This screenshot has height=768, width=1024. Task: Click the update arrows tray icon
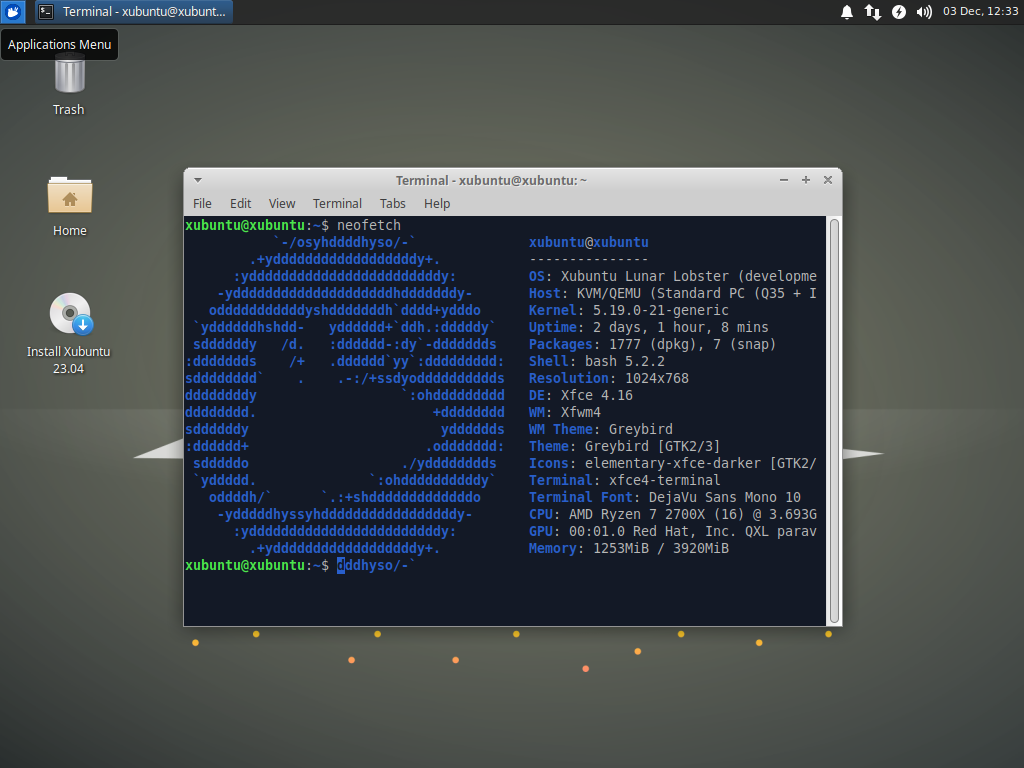pos(872,12)
